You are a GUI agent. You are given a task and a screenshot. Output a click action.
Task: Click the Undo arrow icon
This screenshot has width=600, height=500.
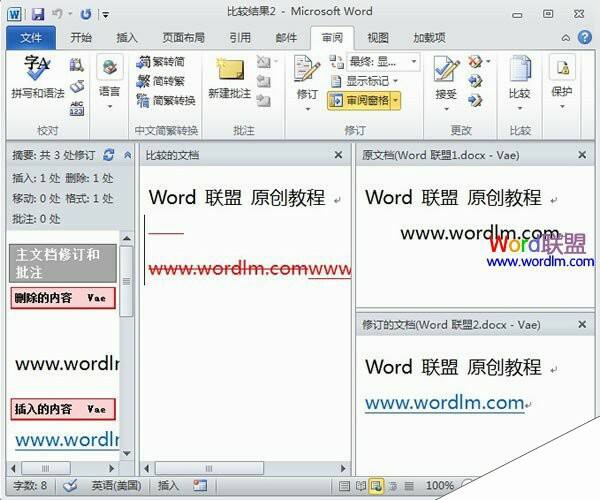click(57, 15)
